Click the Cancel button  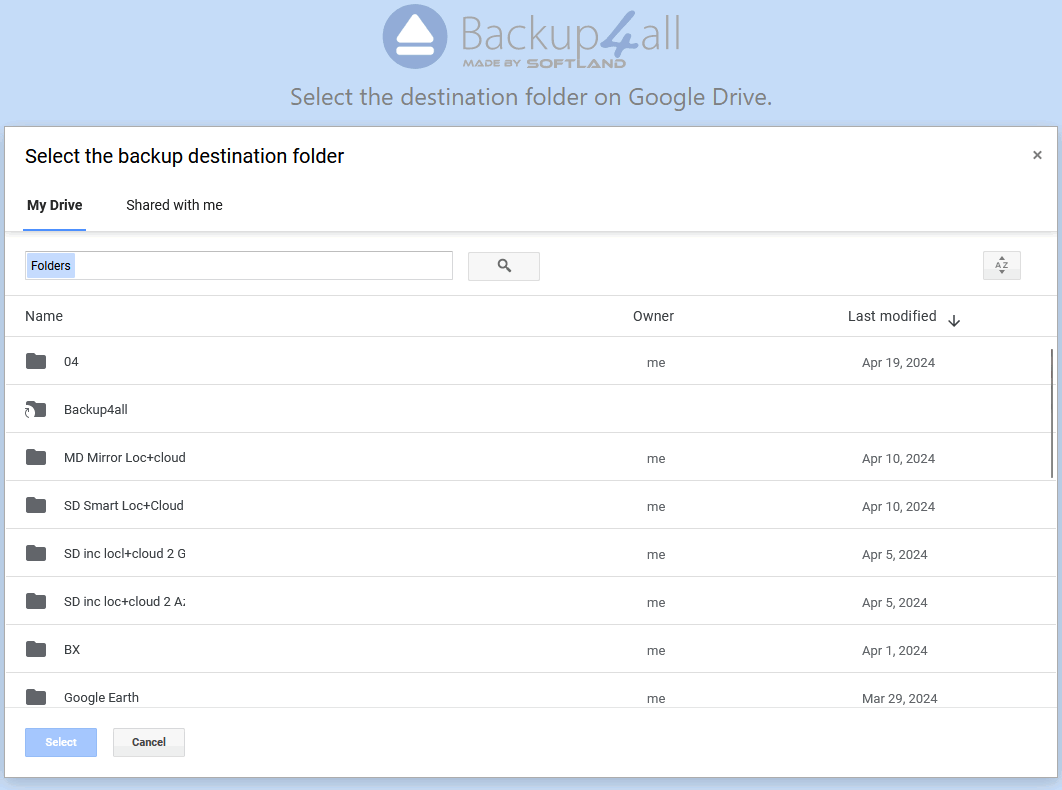[x=148, y=742]
